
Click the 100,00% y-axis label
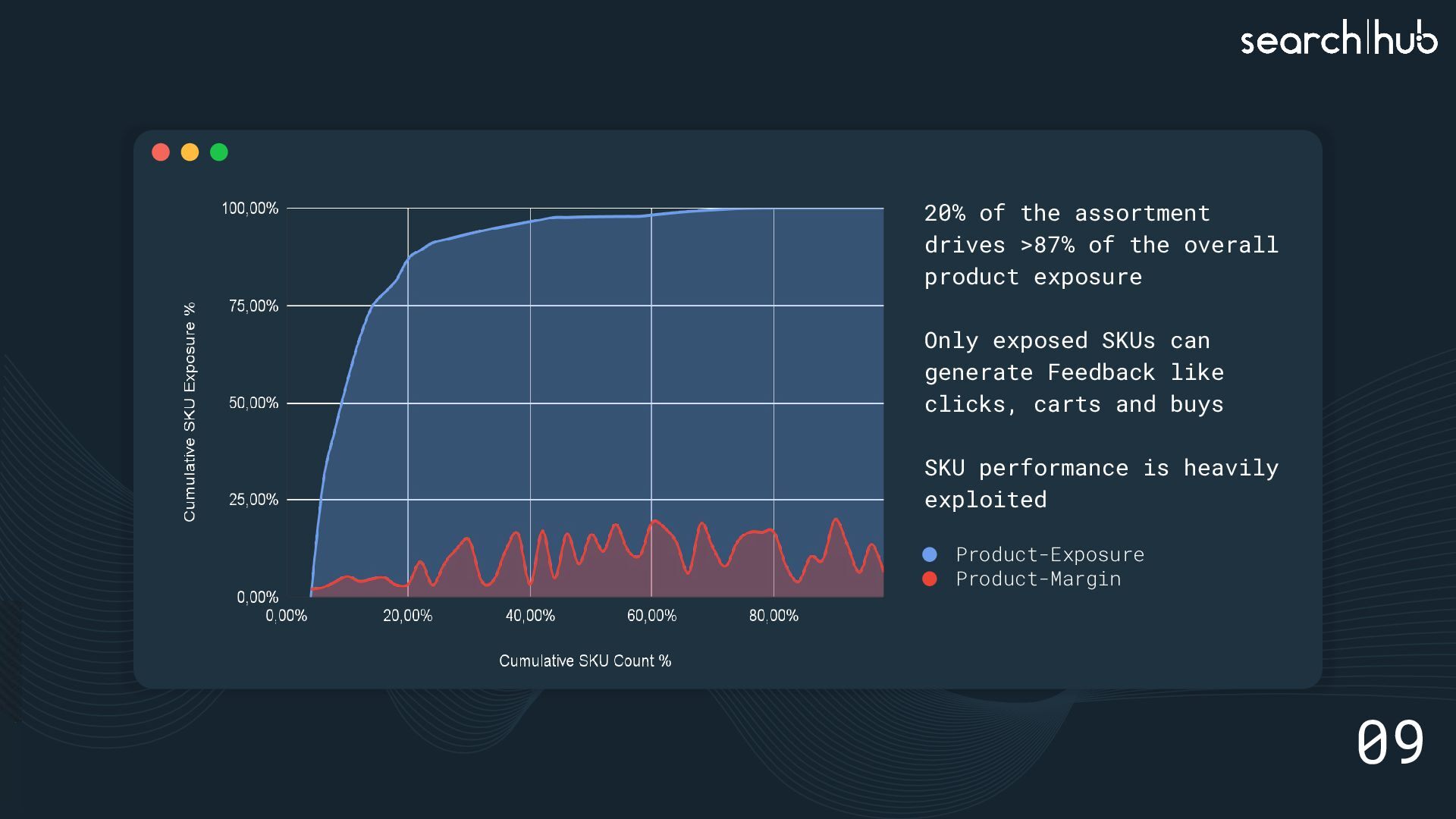pyautogui.click(x=249, y=209)
